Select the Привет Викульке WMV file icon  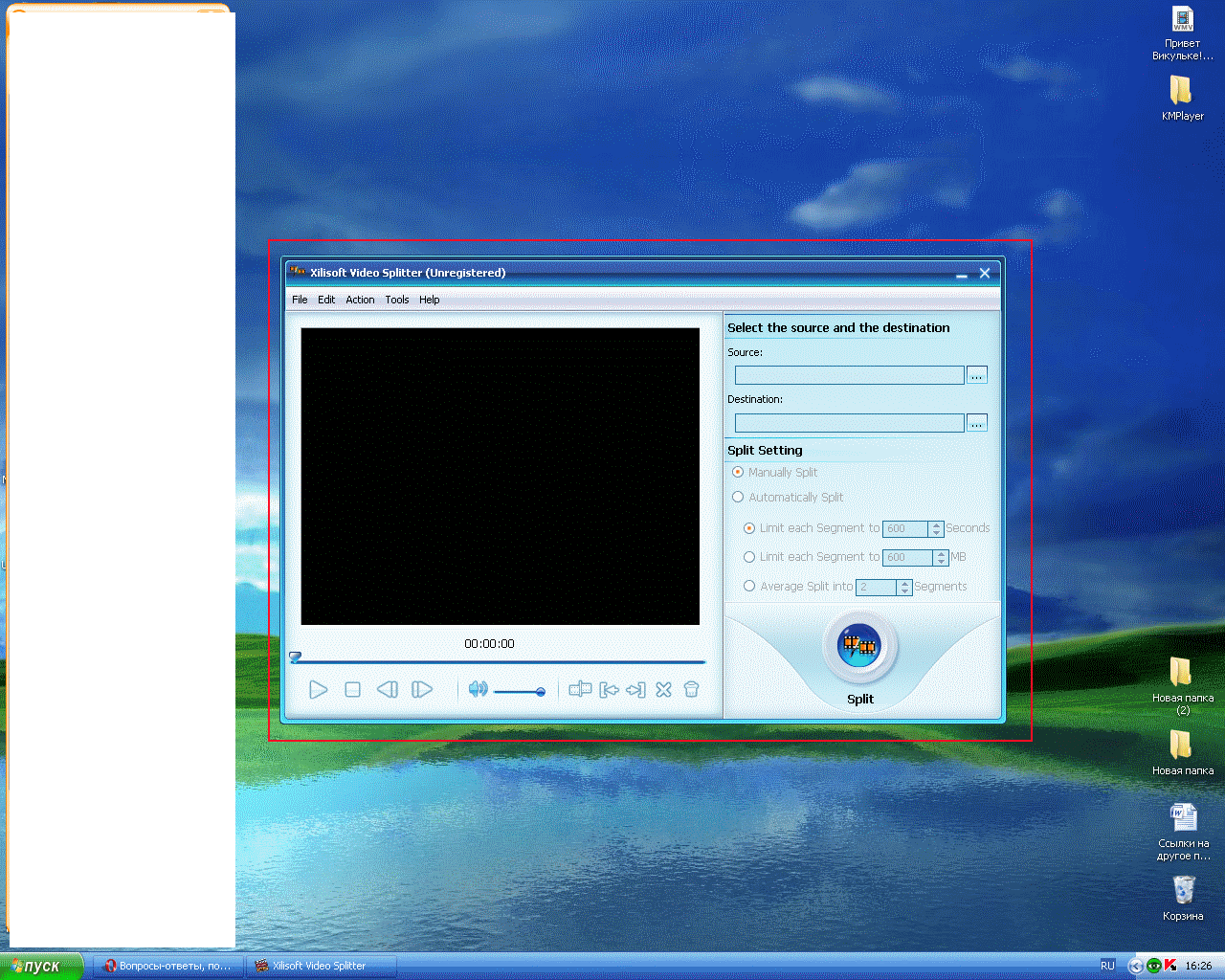(1183, 33)
